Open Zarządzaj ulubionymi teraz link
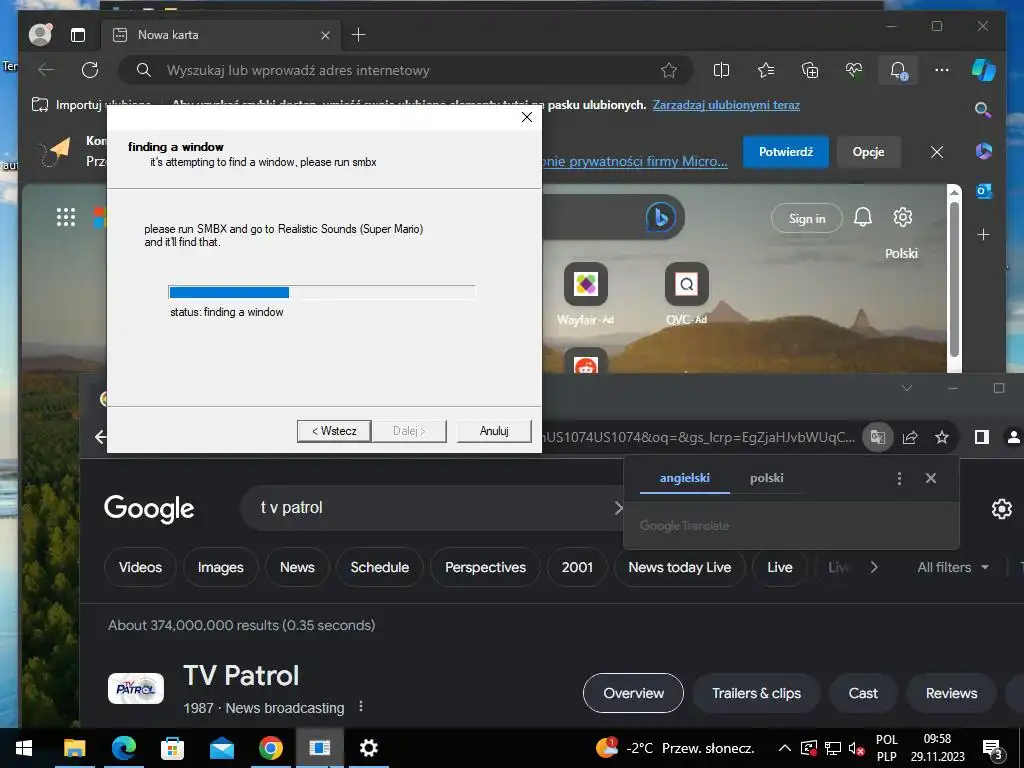Viewport: 1024px width, 768px height. pos(726,104)
